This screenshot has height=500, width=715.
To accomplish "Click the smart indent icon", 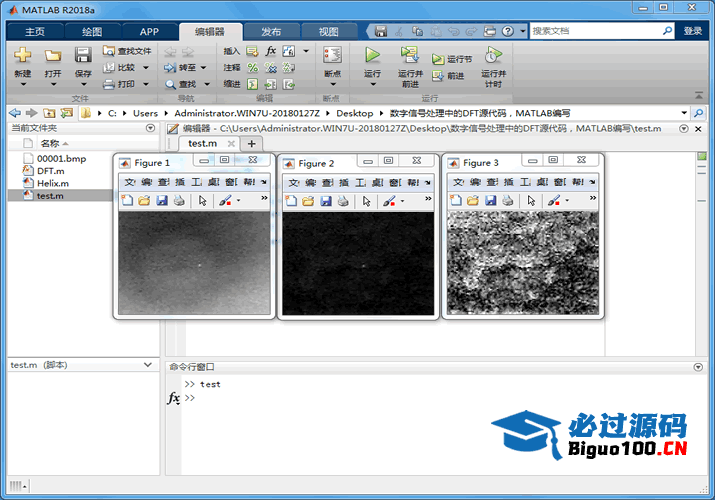I will coord(252,84).
